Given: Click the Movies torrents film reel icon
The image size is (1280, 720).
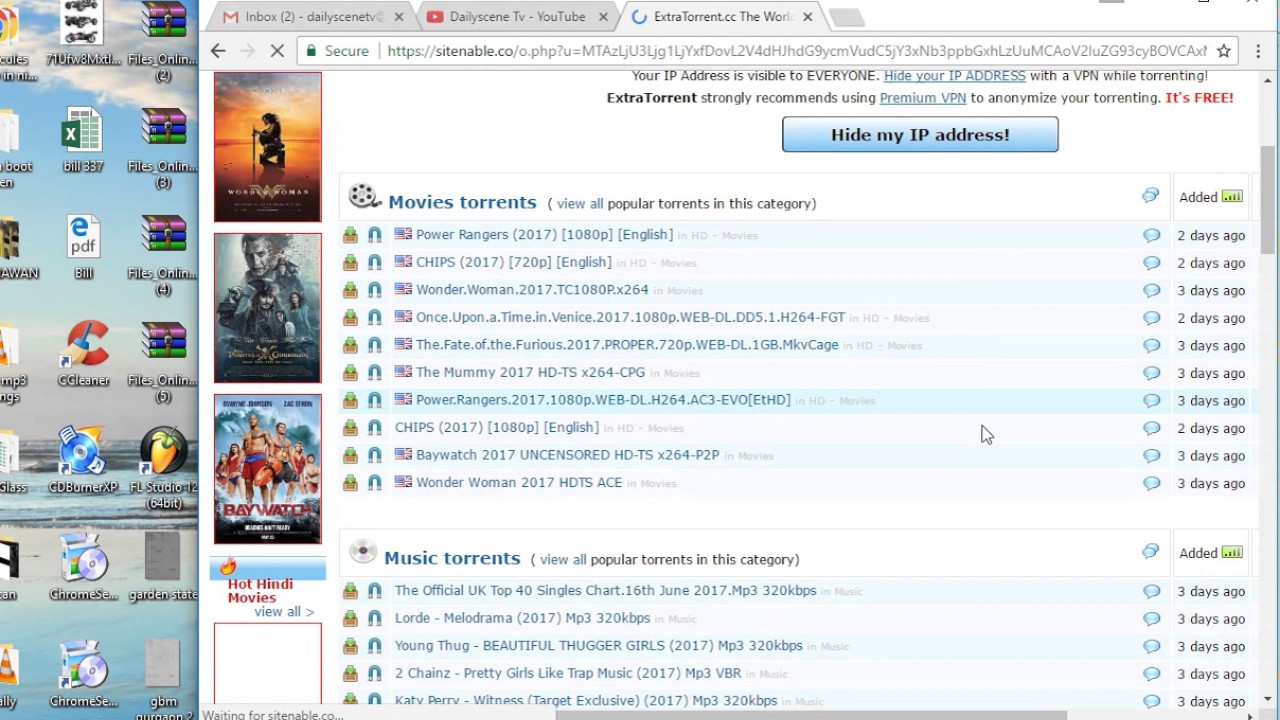Looking at the screenshot, I should coord(364,197).
